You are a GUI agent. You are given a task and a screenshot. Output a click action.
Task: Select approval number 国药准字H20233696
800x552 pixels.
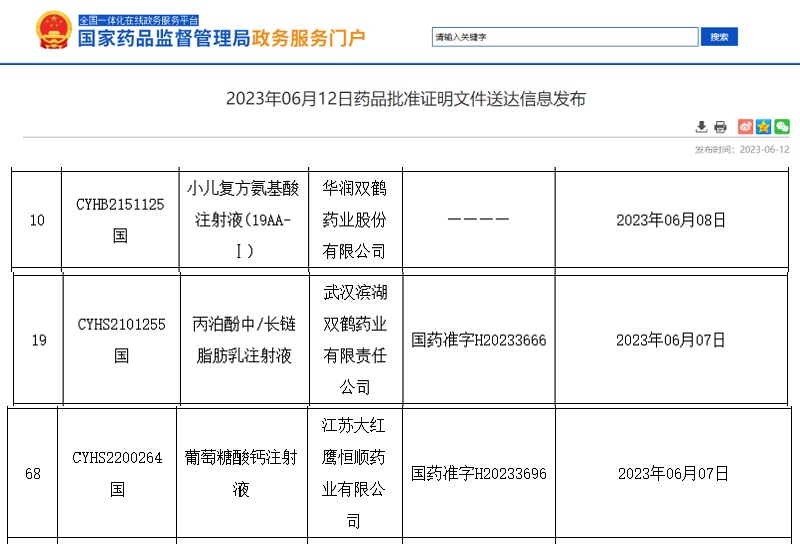(479, 473)
